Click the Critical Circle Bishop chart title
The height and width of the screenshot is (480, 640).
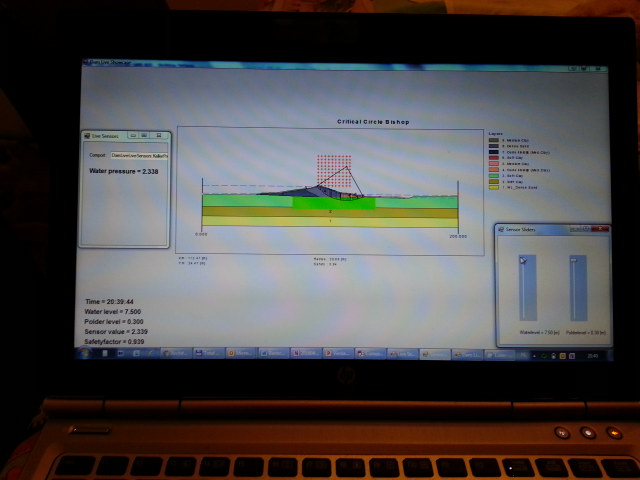tap(373, 122)
